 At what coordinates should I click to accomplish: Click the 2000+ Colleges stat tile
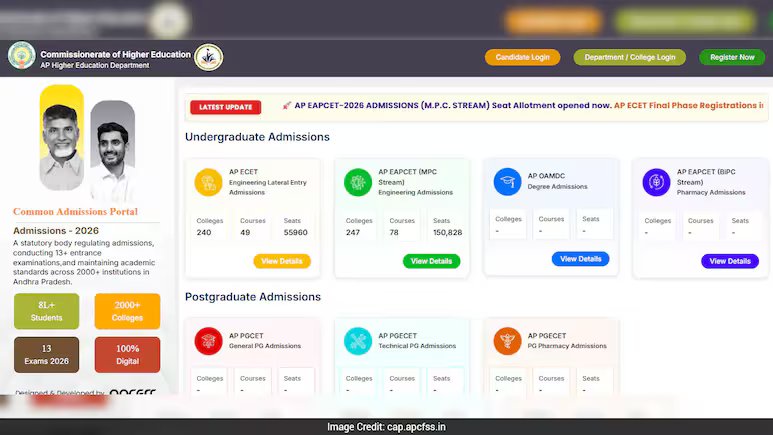(x=127, y=311)
